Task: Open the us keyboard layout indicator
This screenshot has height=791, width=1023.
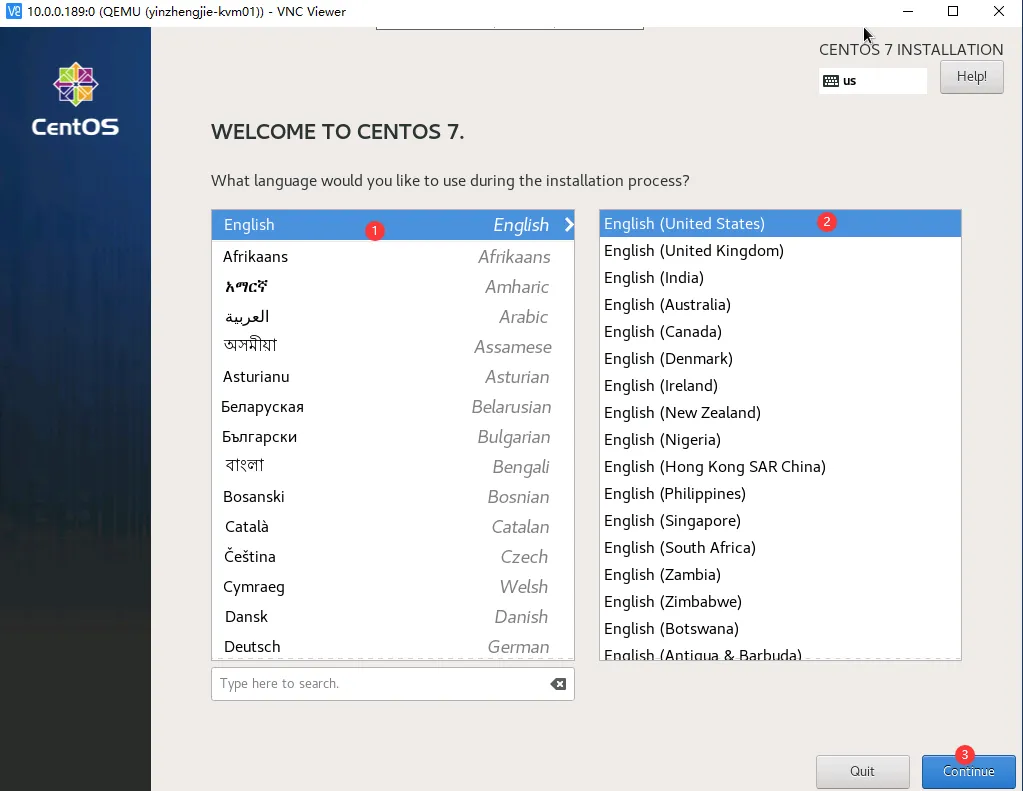Action: (872, 81)
